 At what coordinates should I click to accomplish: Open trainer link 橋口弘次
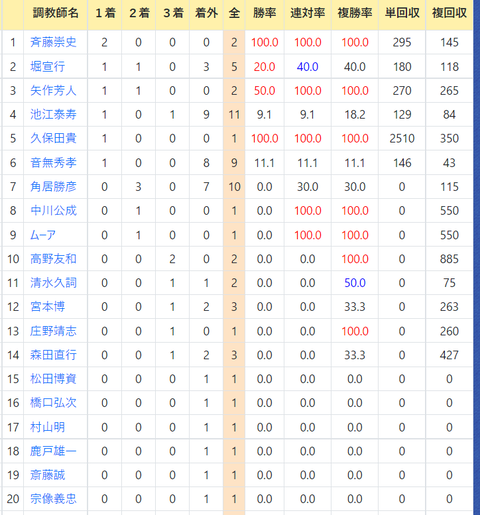point(53,403)
